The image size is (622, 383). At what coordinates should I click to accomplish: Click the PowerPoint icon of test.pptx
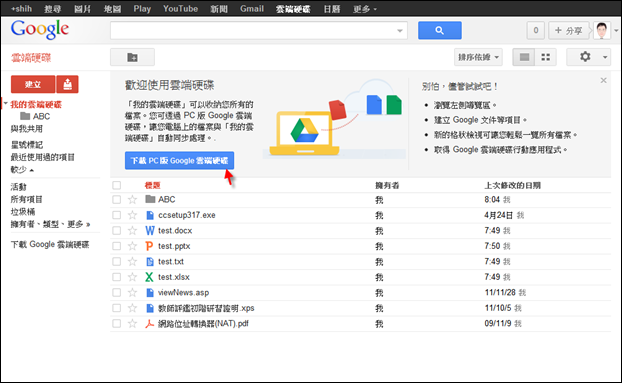[149, 246]
